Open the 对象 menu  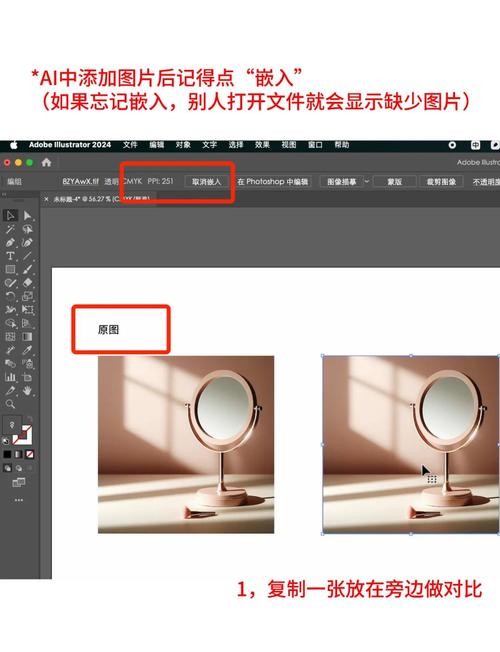183,145
